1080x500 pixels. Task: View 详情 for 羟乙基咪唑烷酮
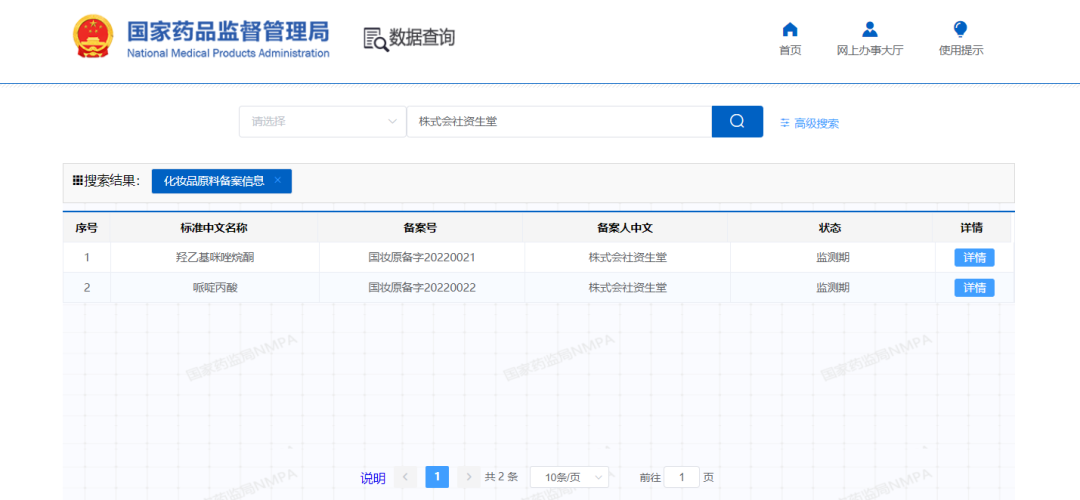(973, 258)
